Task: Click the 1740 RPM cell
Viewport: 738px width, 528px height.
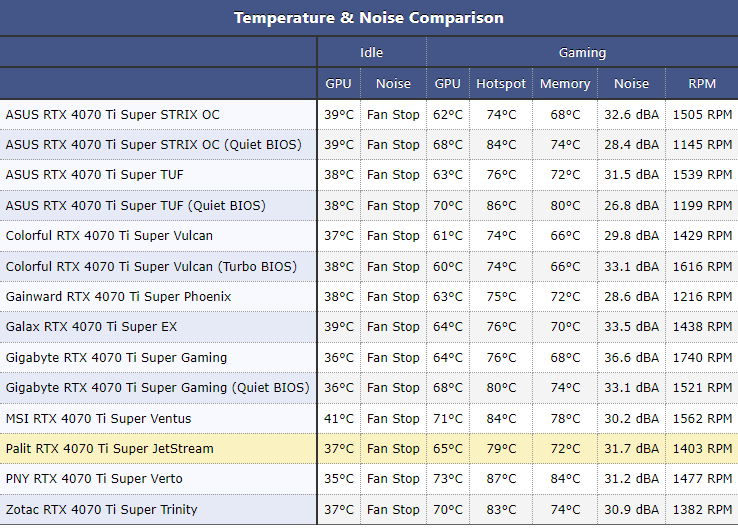Action: click(702, 358)
